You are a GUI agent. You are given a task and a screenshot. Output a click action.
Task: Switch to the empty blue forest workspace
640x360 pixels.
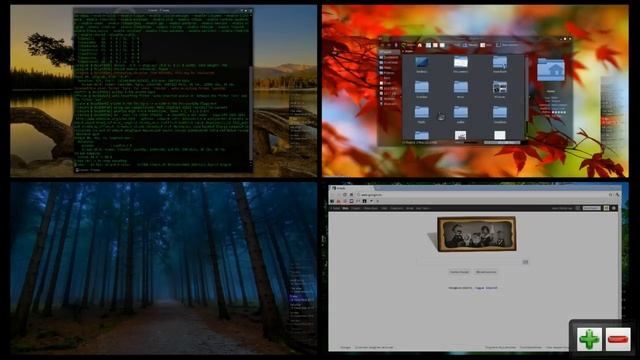[164, 268]
